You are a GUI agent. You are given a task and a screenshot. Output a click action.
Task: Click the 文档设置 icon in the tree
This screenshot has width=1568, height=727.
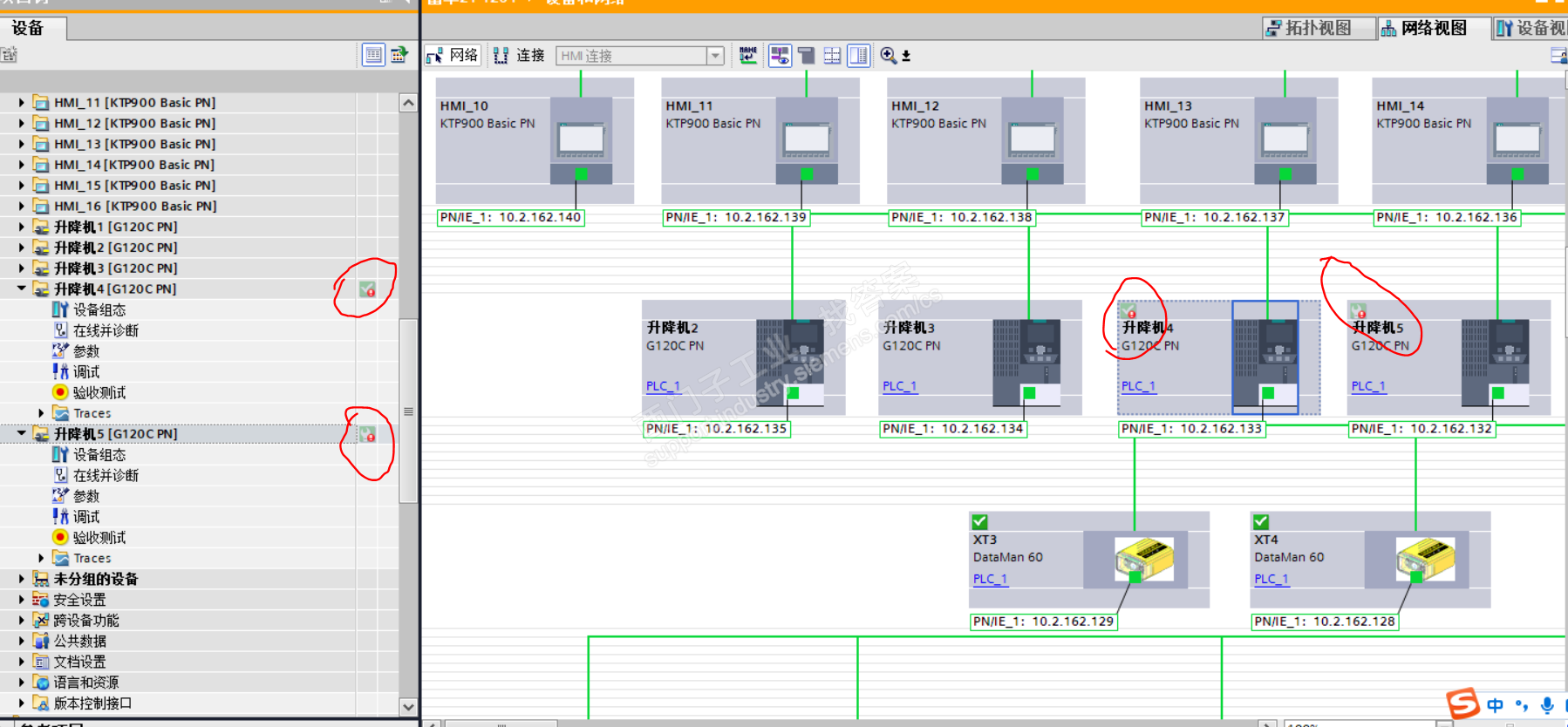coord(41,662)
